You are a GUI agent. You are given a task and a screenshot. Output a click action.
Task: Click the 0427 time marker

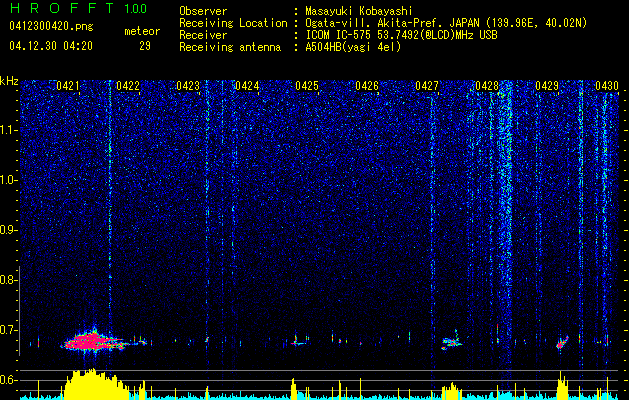coord(427,85)
